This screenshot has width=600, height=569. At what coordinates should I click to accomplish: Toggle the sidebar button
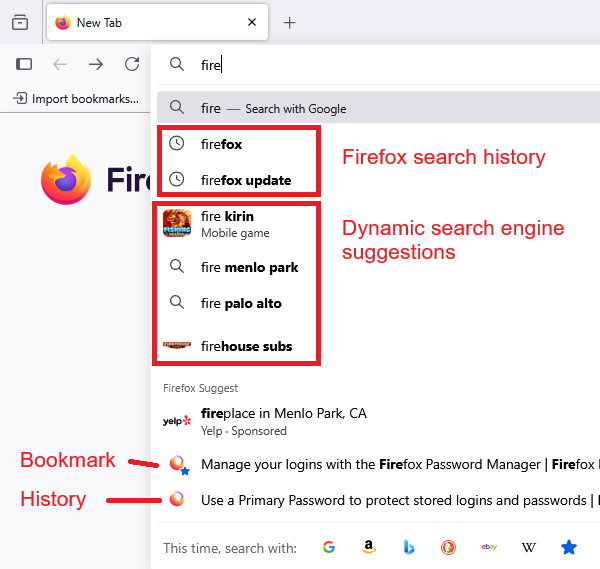point(24,64)
